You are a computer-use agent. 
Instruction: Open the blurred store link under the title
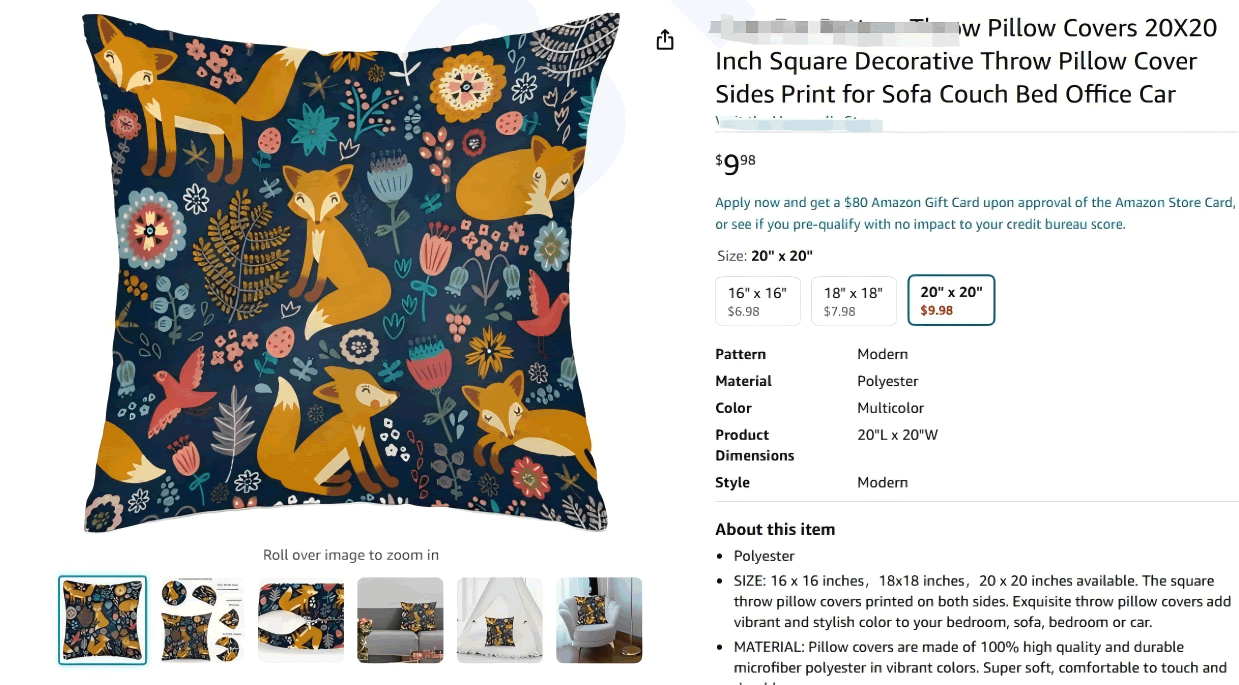pos(800,122)
